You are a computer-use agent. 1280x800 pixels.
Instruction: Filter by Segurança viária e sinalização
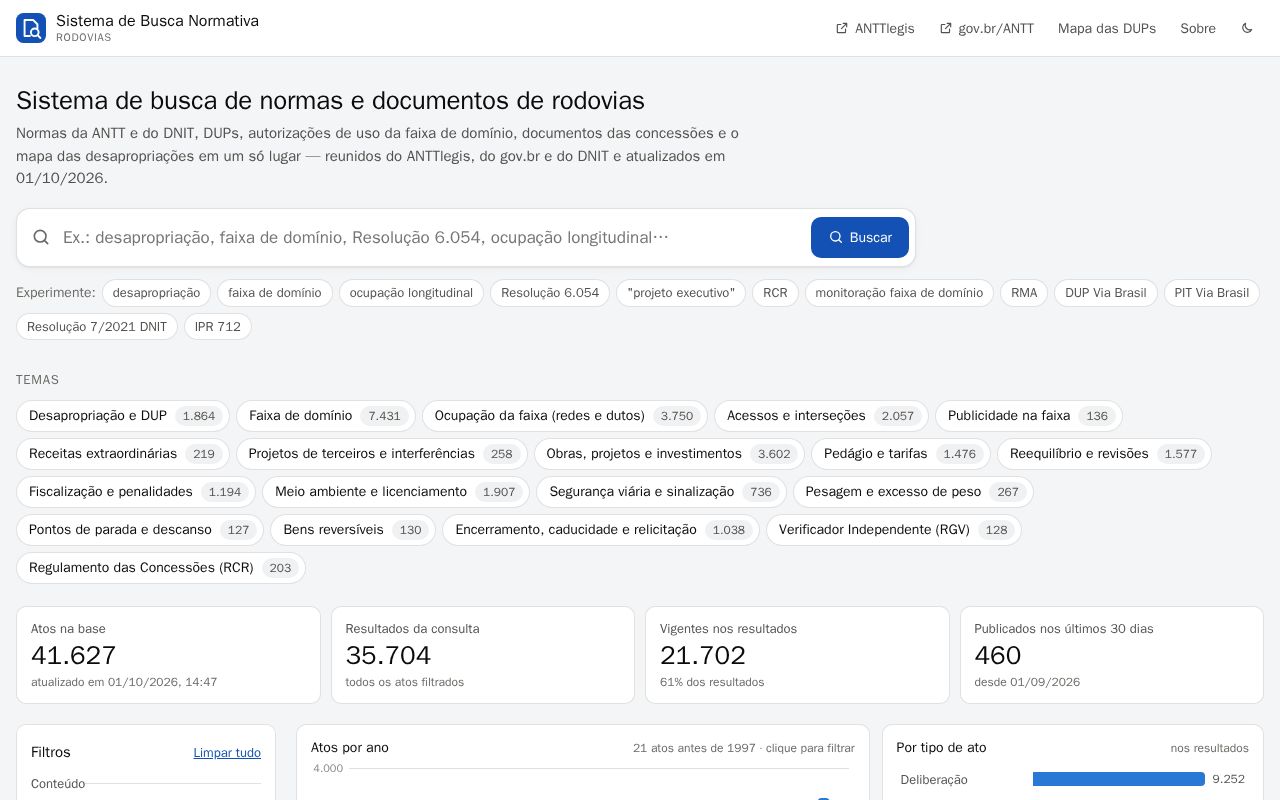[661, 492]
